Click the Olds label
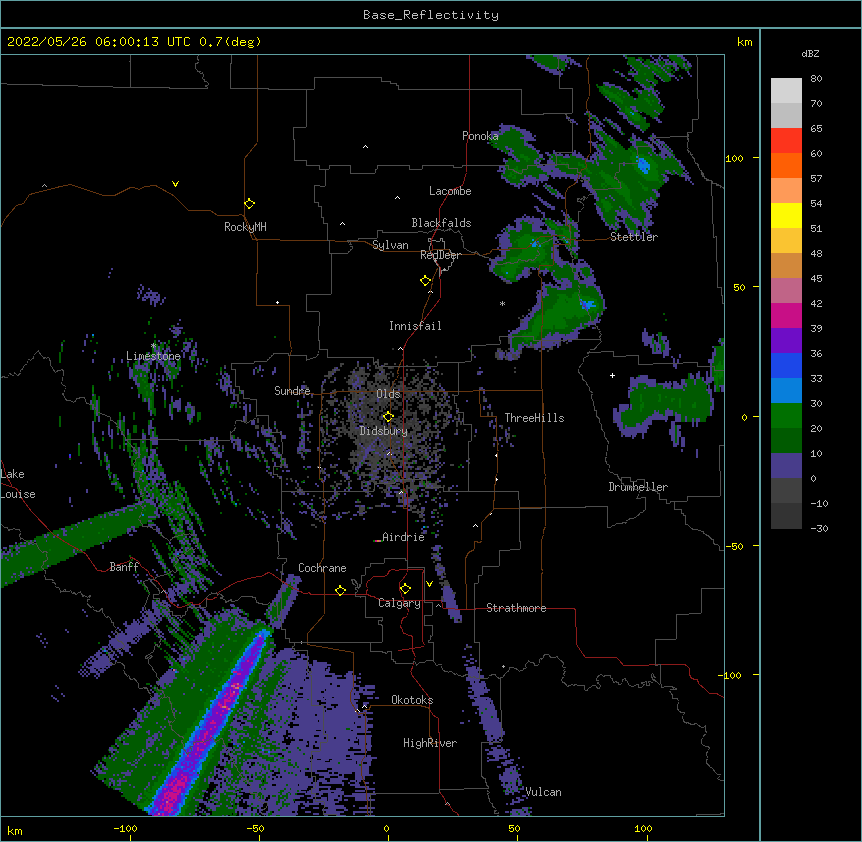The image size is (862, 842). pyautogui.click(x=388, y=394)
